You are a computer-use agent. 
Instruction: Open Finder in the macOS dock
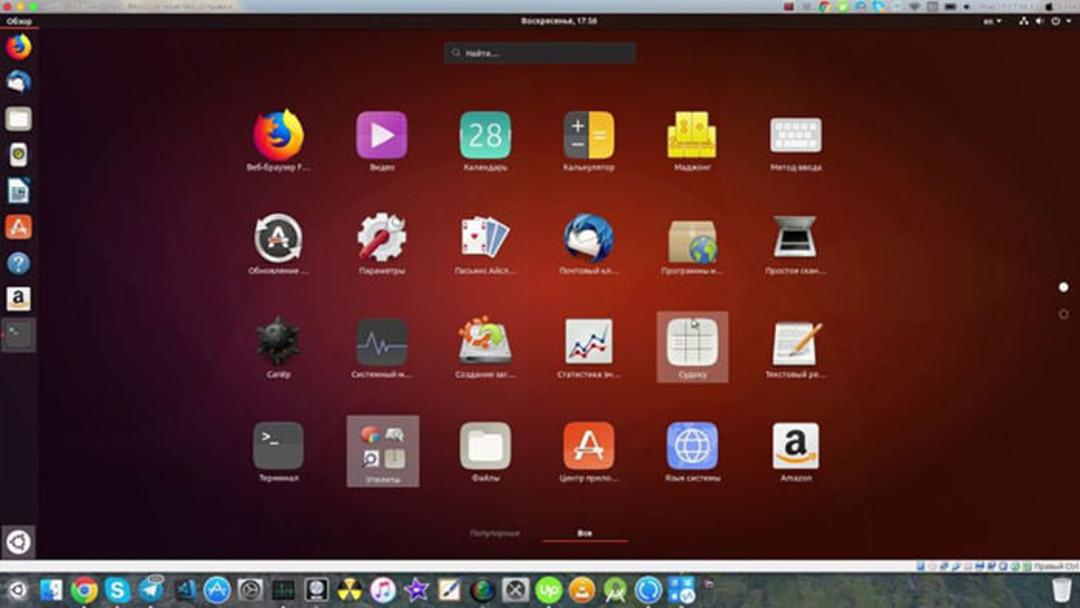coord(51,590)
